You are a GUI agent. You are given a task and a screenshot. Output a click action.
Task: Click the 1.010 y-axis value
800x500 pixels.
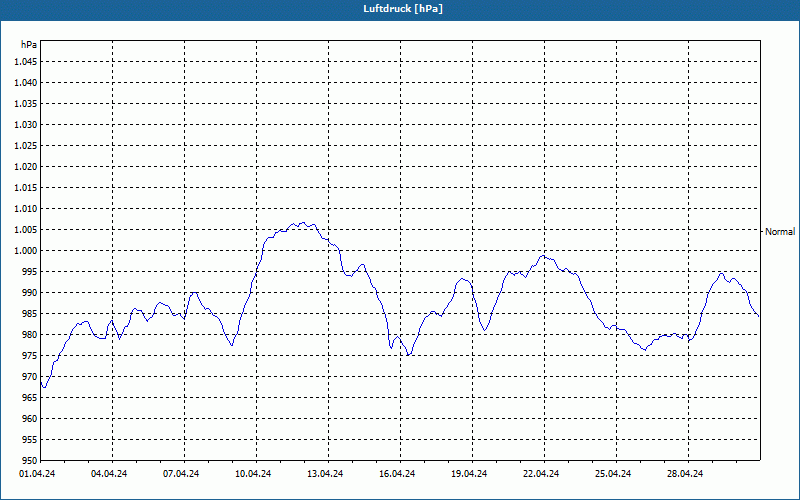pyautogui.click(x=26, y=209)
